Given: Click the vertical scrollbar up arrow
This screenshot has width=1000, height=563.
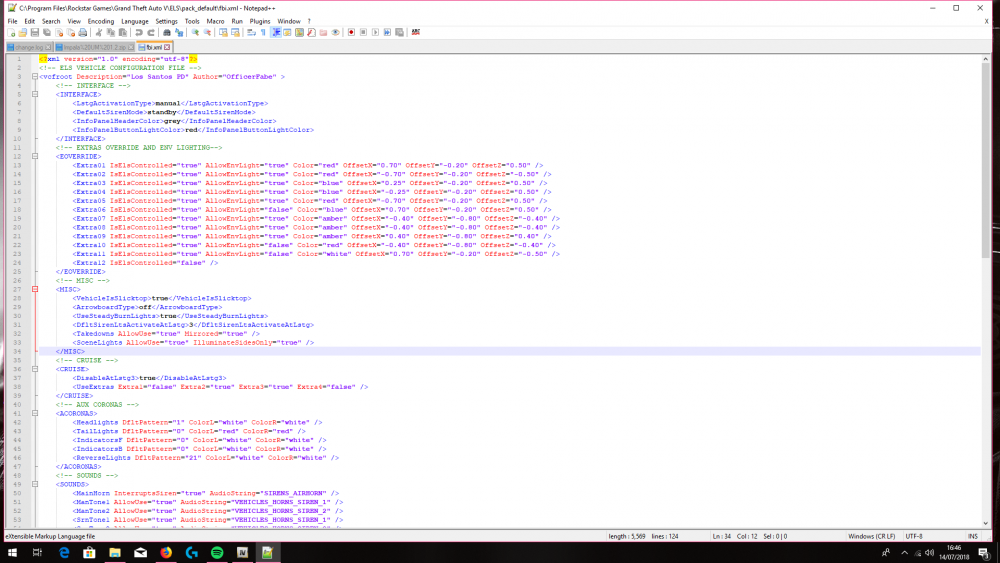Looking at the screenshot, I should pos(985,59).
